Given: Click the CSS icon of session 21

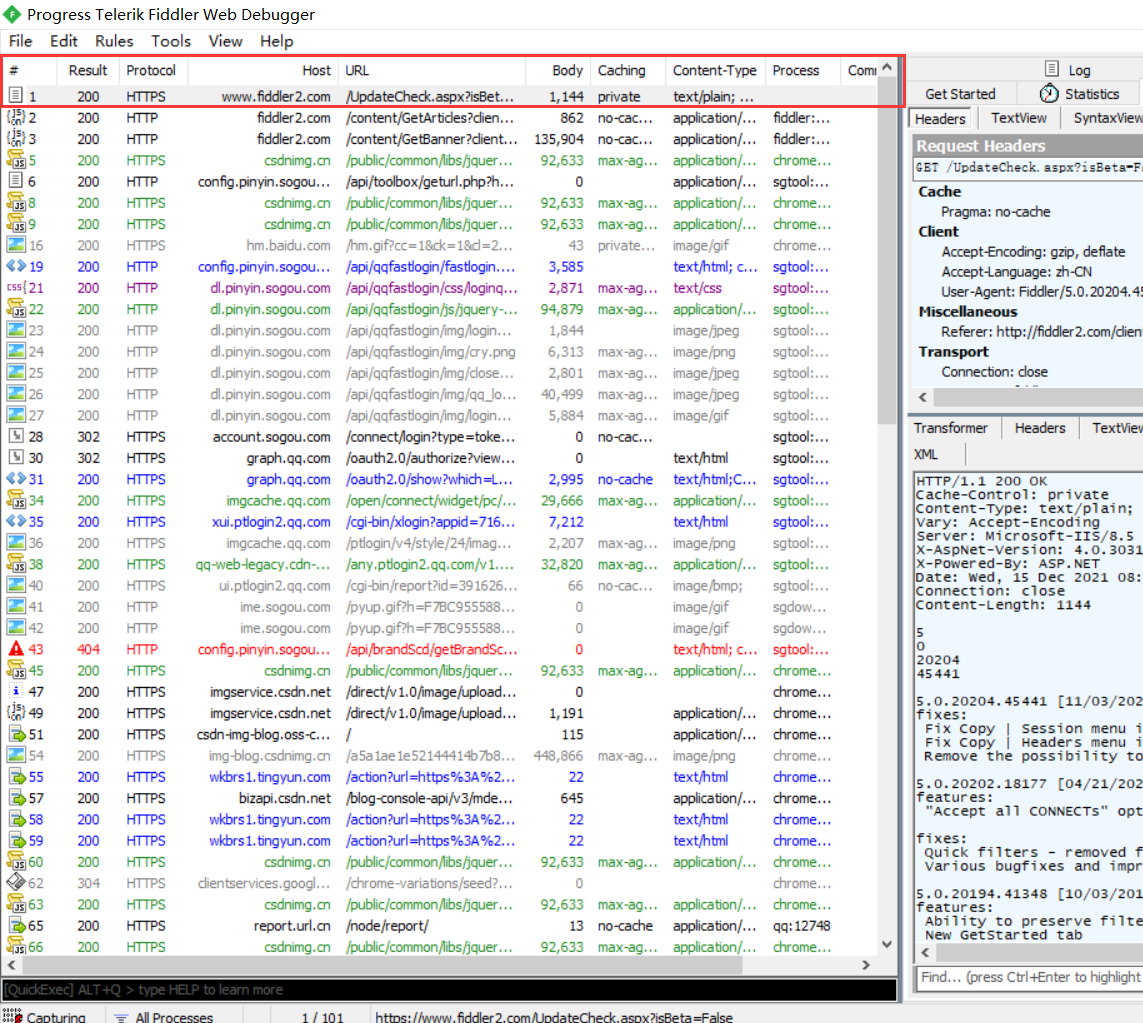Looking at the screenshot, I should pyautogui.click(x=15, y=287).
